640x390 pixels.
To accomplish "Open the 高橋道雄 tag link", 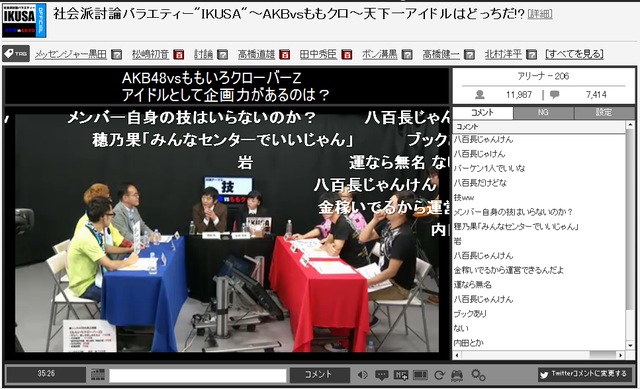I will click(x=256, y=54).
